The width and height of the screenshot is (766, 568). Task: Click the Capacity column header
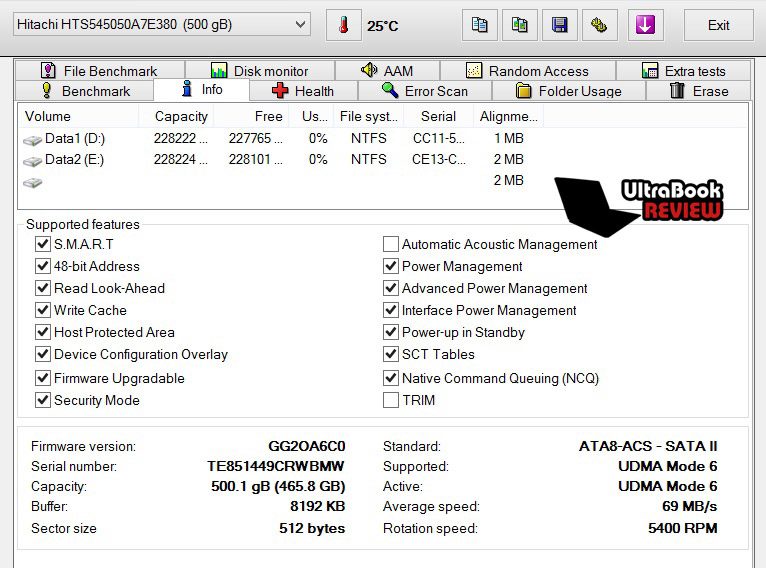[176, 116]
